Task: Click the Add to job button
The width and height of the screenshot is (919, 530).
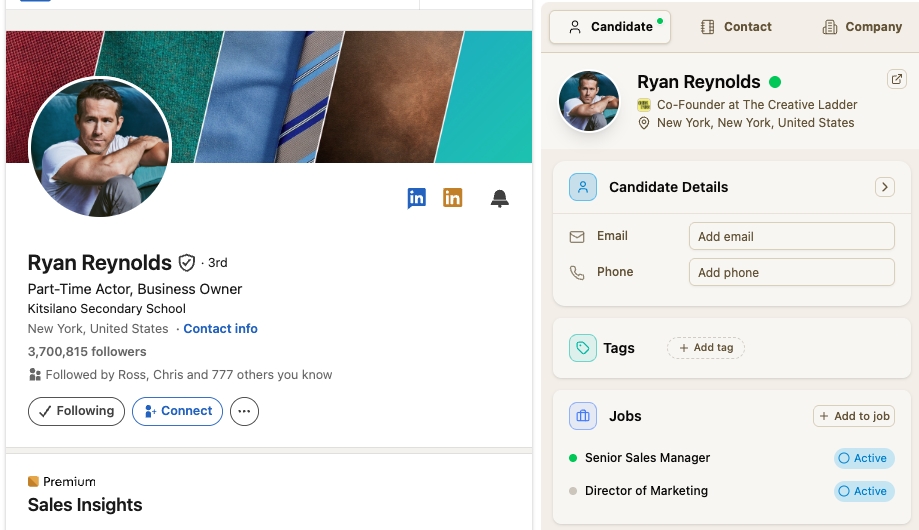Action: 854,416
